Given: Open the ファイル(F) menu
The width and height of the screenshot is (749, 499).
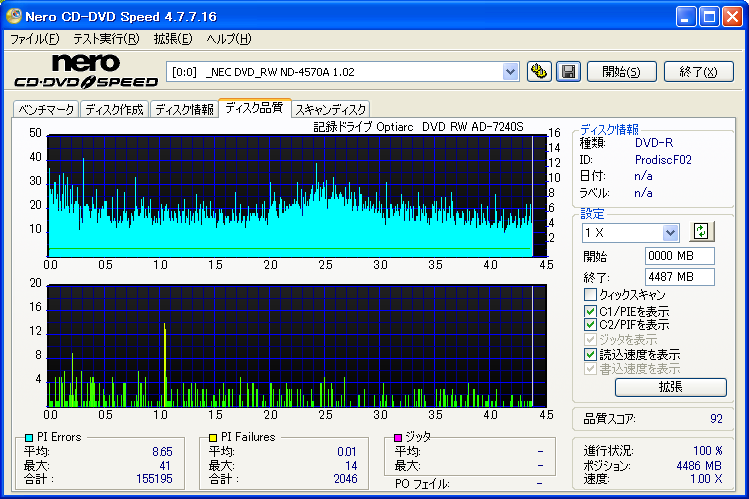Looking at the screenshot, I should click(x=34, y=39).
